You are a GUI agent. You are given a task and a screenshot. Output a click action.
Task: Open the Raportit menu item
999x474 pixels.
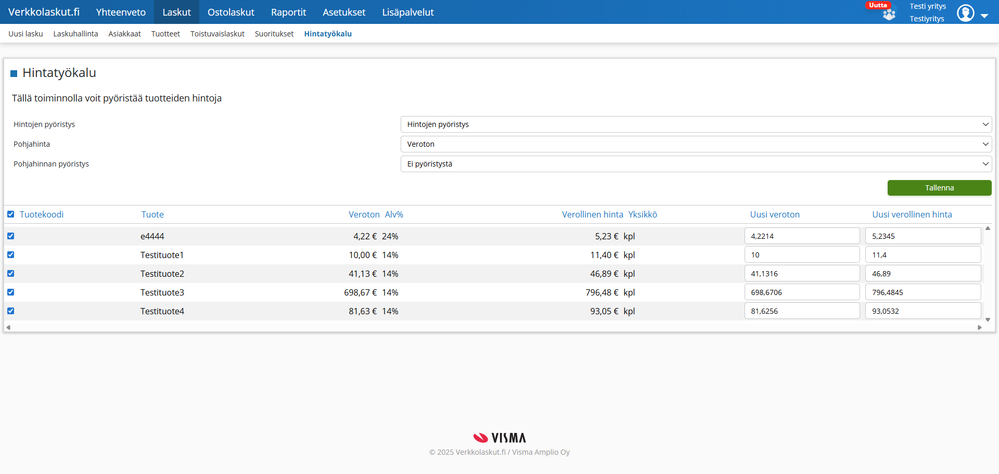click(x=288, y=12)
